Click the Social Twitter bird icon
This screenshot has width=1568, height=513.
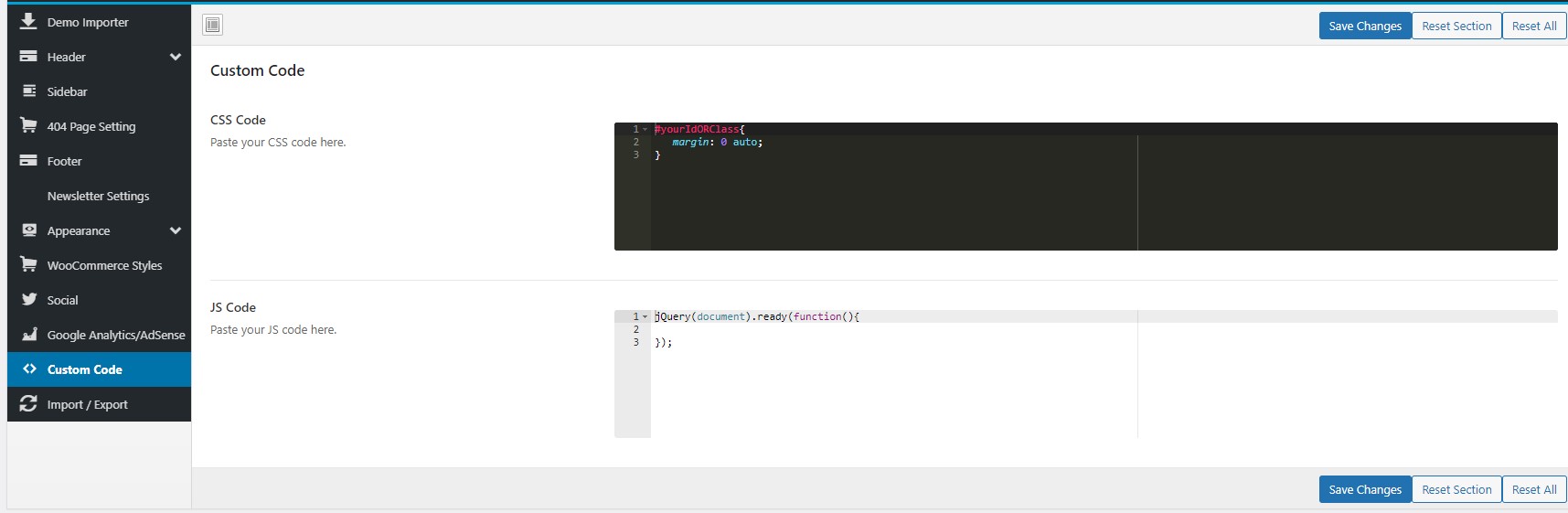tap(29, 299)
